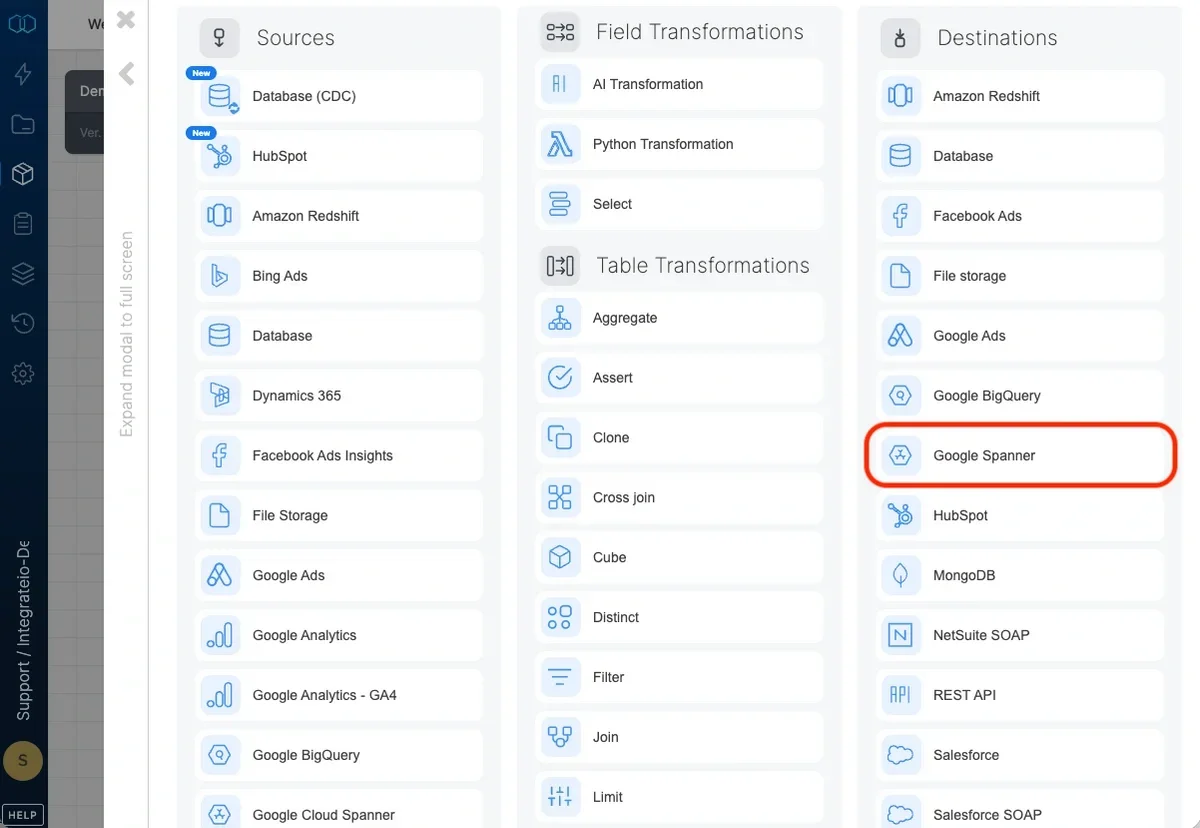Screen dimensions: 1200x828
Task: Select the Salesforce destination
Action: tap(1020, 756)
